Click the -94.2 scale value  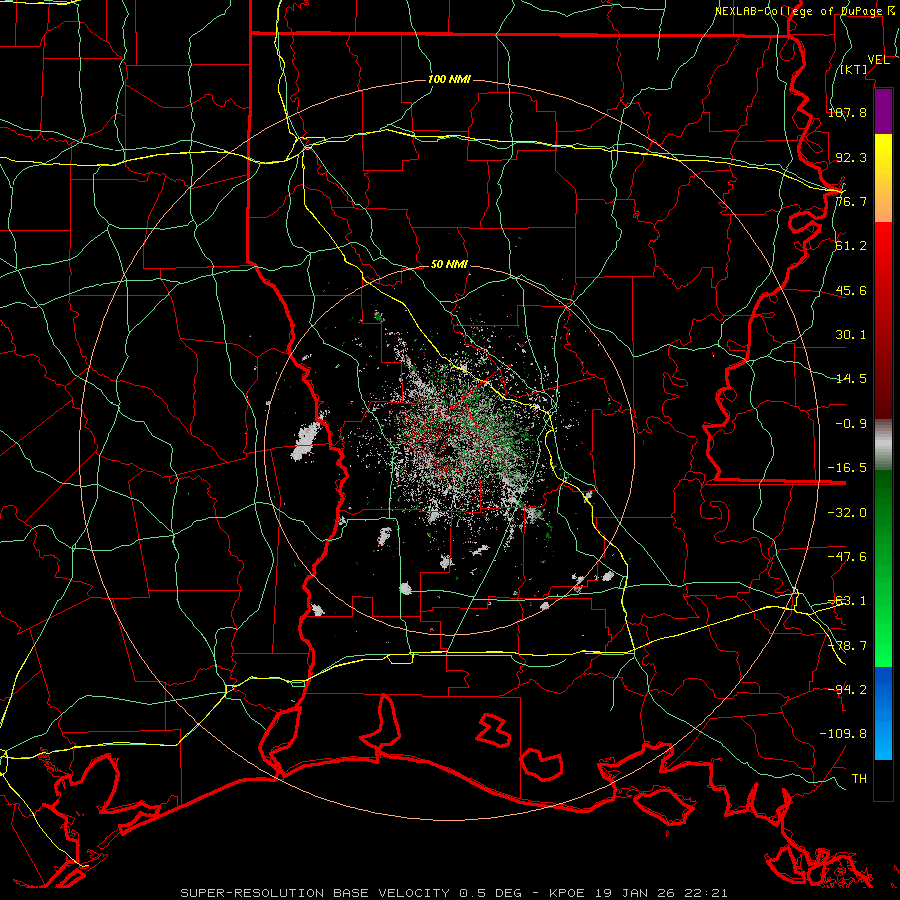pos(847,690)
